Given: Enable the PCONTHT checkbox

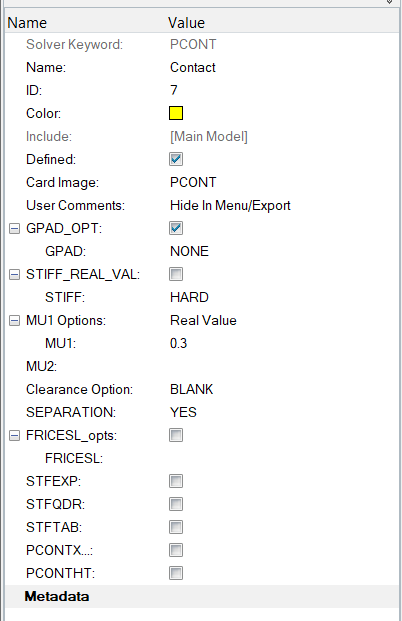Looking at the screenshot, I should pyautogui.click(x=176, y=573).
